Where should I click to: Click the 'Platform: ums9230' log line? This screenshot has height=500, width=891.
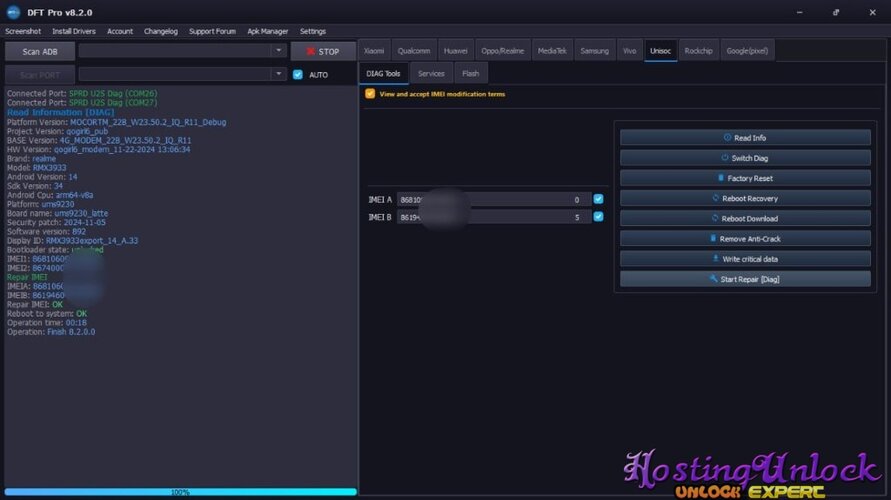pos(40,204)
